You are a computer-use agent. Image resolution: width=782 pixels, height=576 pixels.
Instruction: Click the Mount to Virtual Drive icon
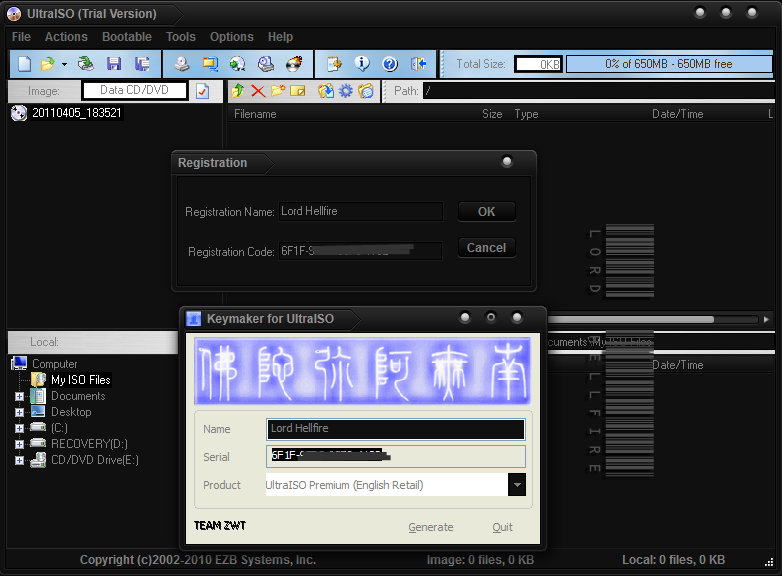(266, 64)
